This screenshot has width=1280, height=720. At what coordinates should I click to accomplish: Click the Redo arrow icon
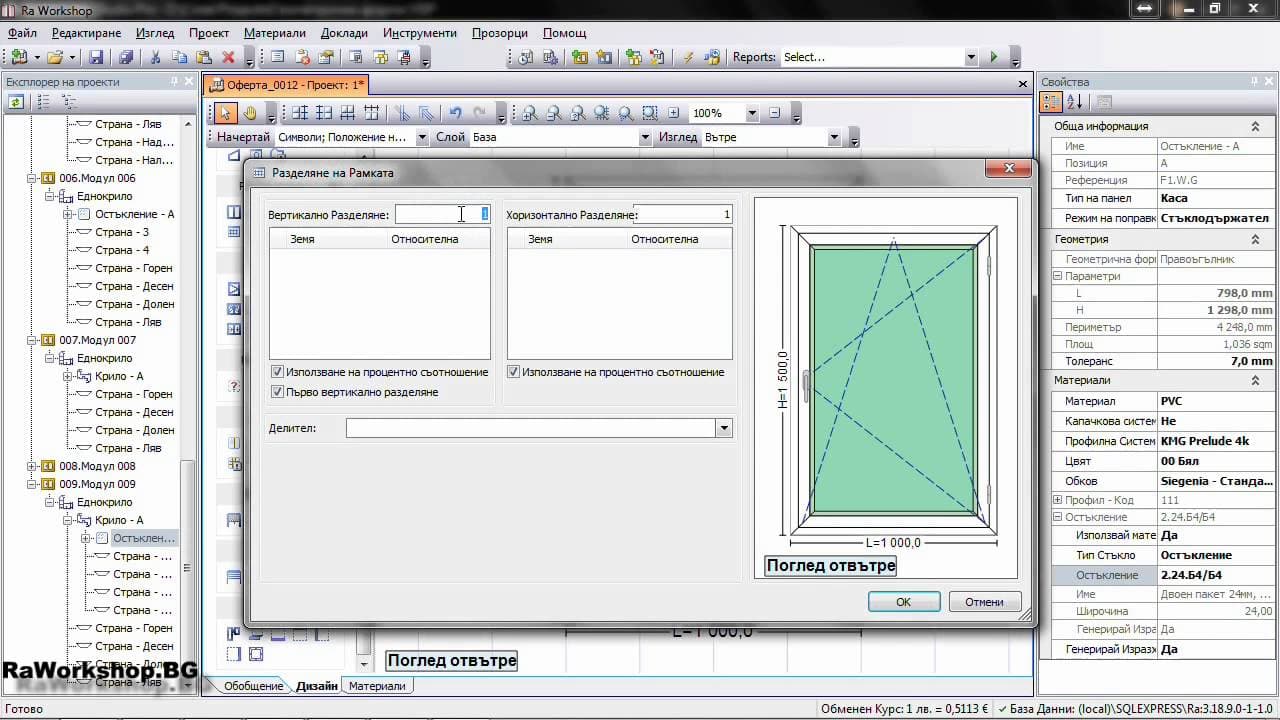479,113
